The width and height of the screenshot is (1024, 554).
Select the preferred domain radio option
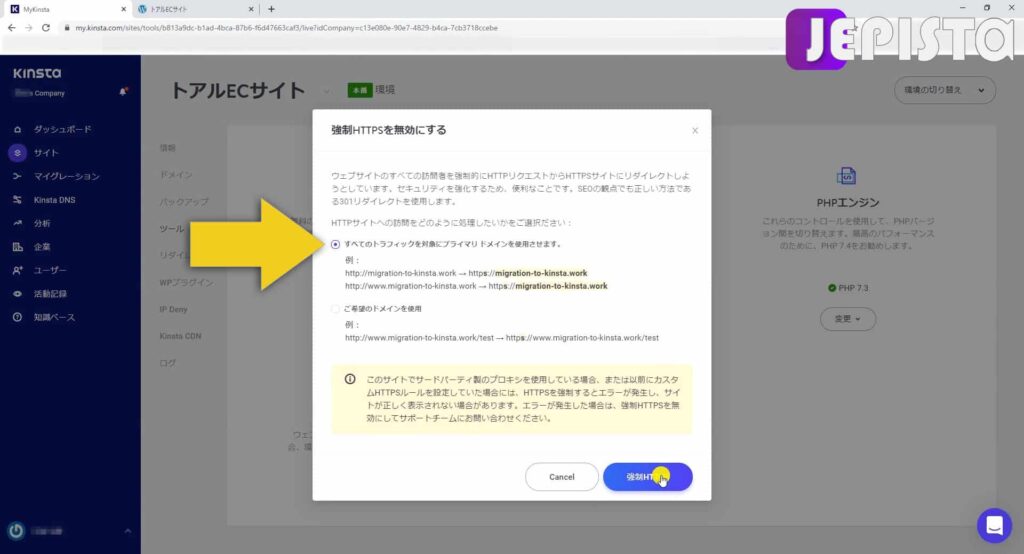tap(335, 308)
